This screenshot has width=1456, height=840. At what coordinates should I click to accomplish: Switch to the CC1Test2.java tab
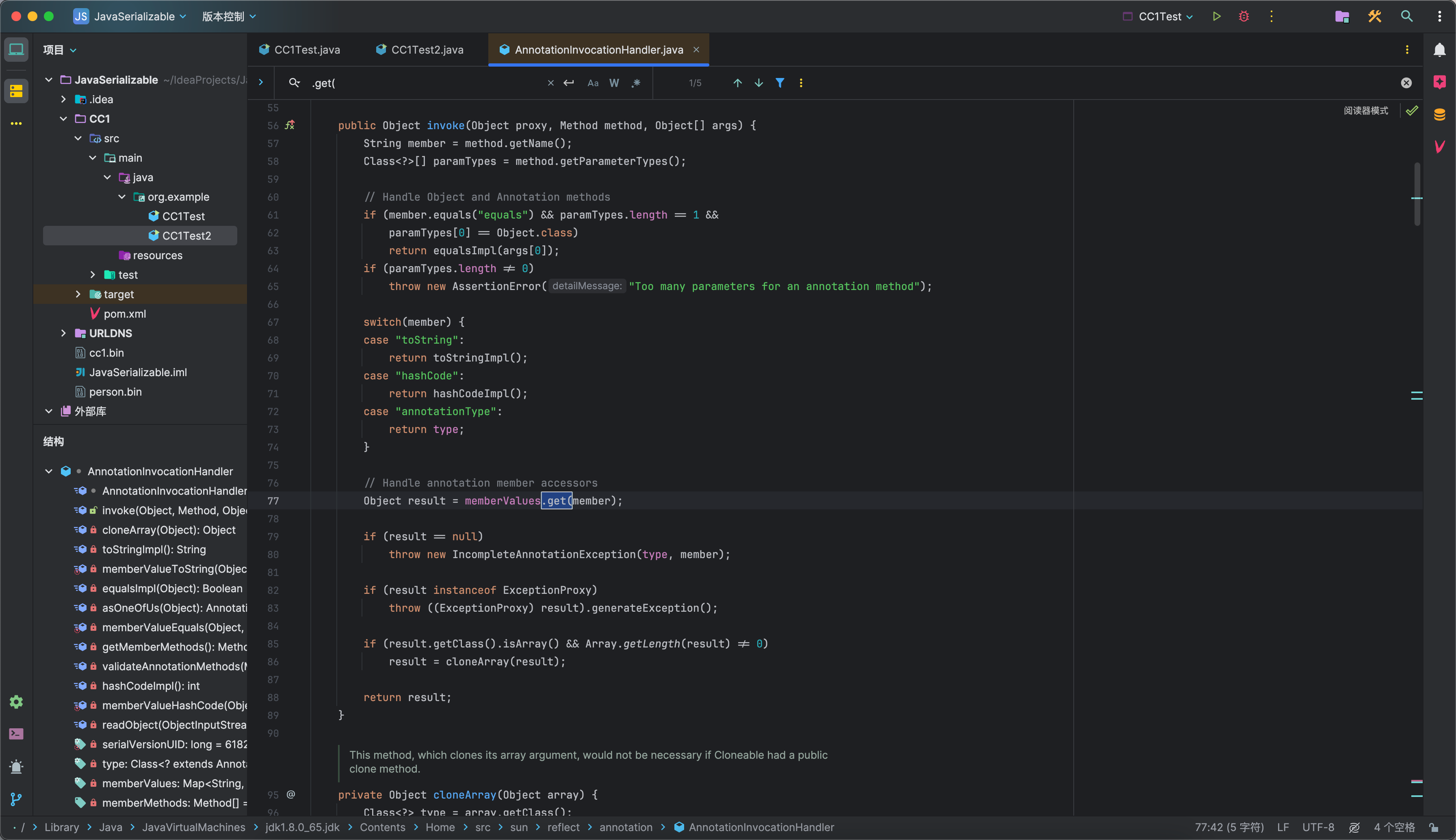pos(419,50)
